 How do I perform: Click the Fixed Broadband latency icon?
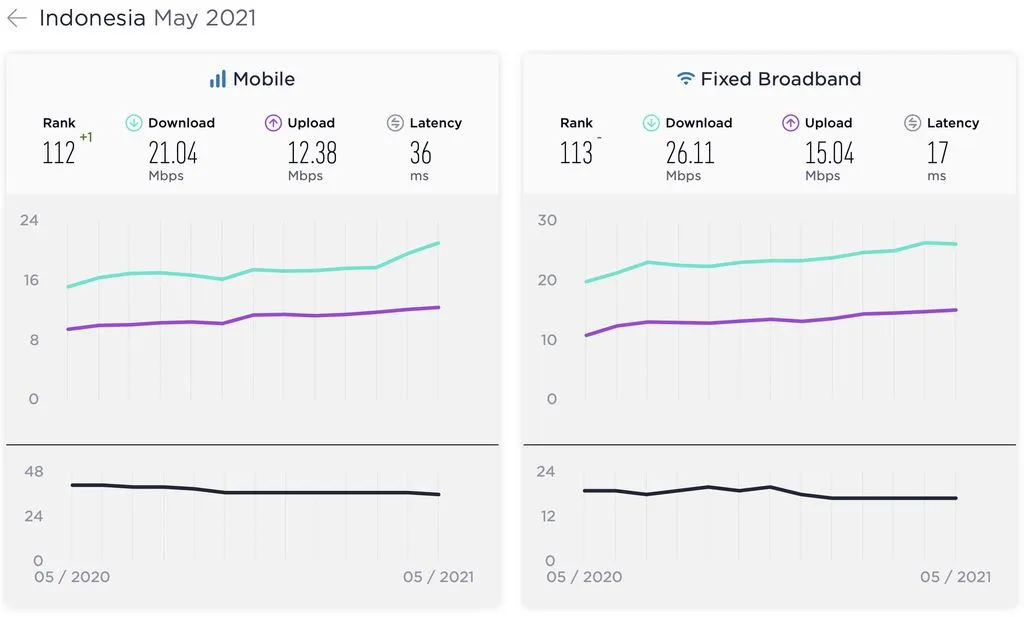912,123
